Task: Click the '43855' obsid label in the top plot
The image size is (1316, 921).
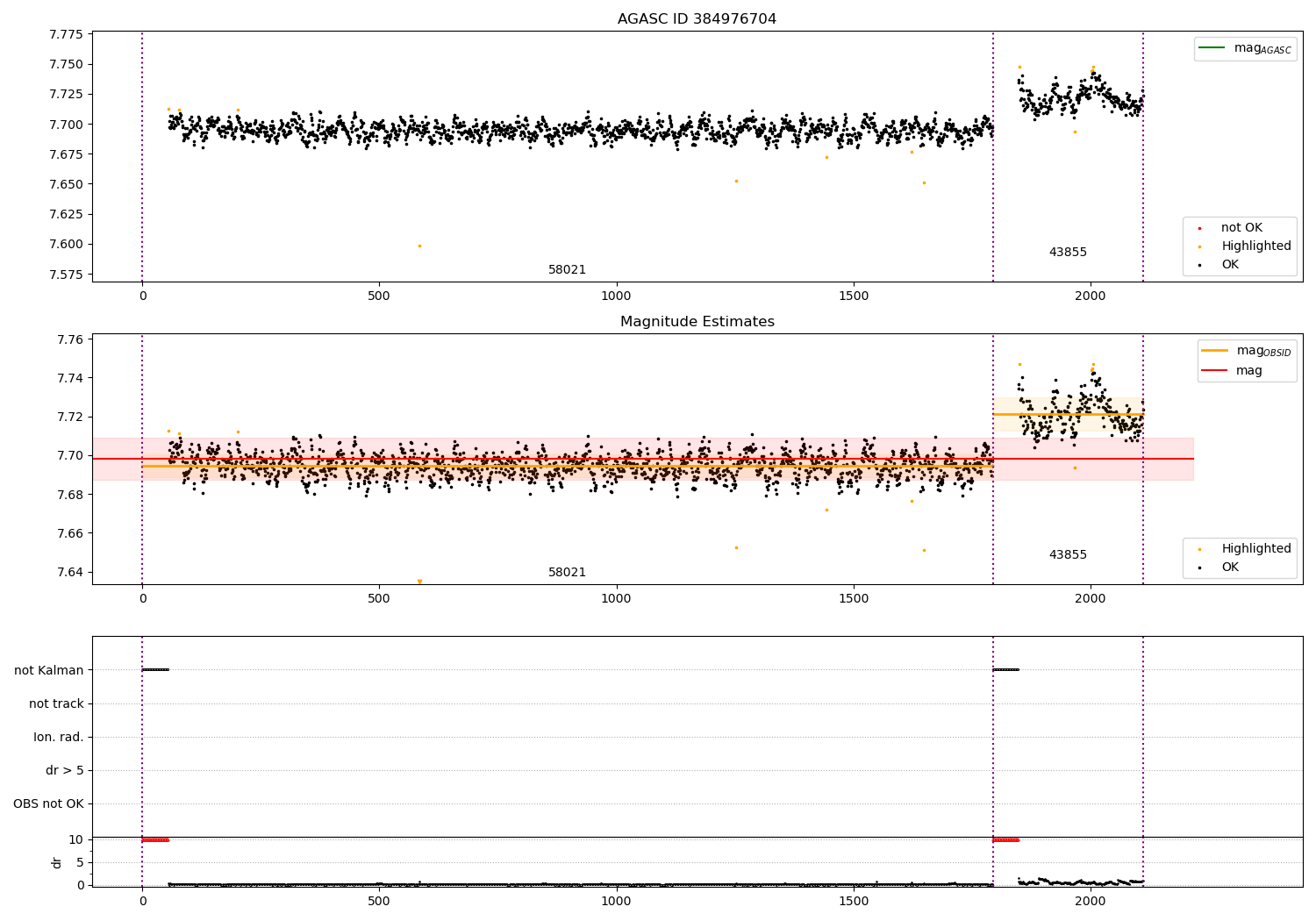Action: (x=1068, y=252)
